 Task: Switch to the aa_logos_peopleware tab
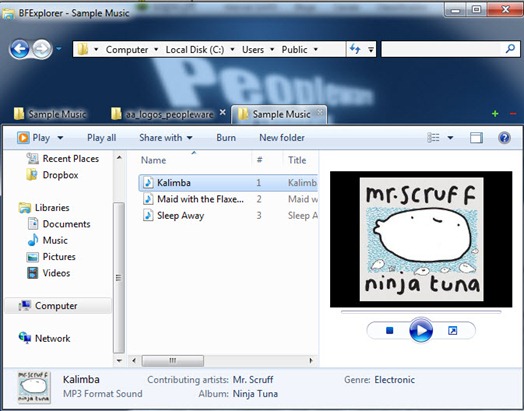(162, 114)
